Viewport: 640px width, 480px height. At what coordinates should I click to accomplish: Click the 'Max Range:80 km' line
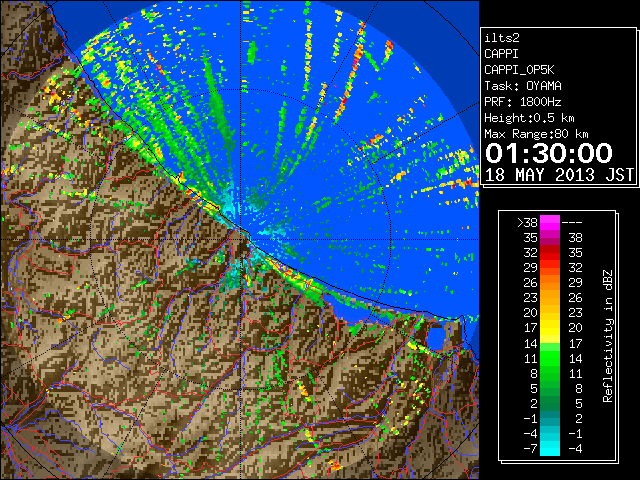tap(536, 134)
